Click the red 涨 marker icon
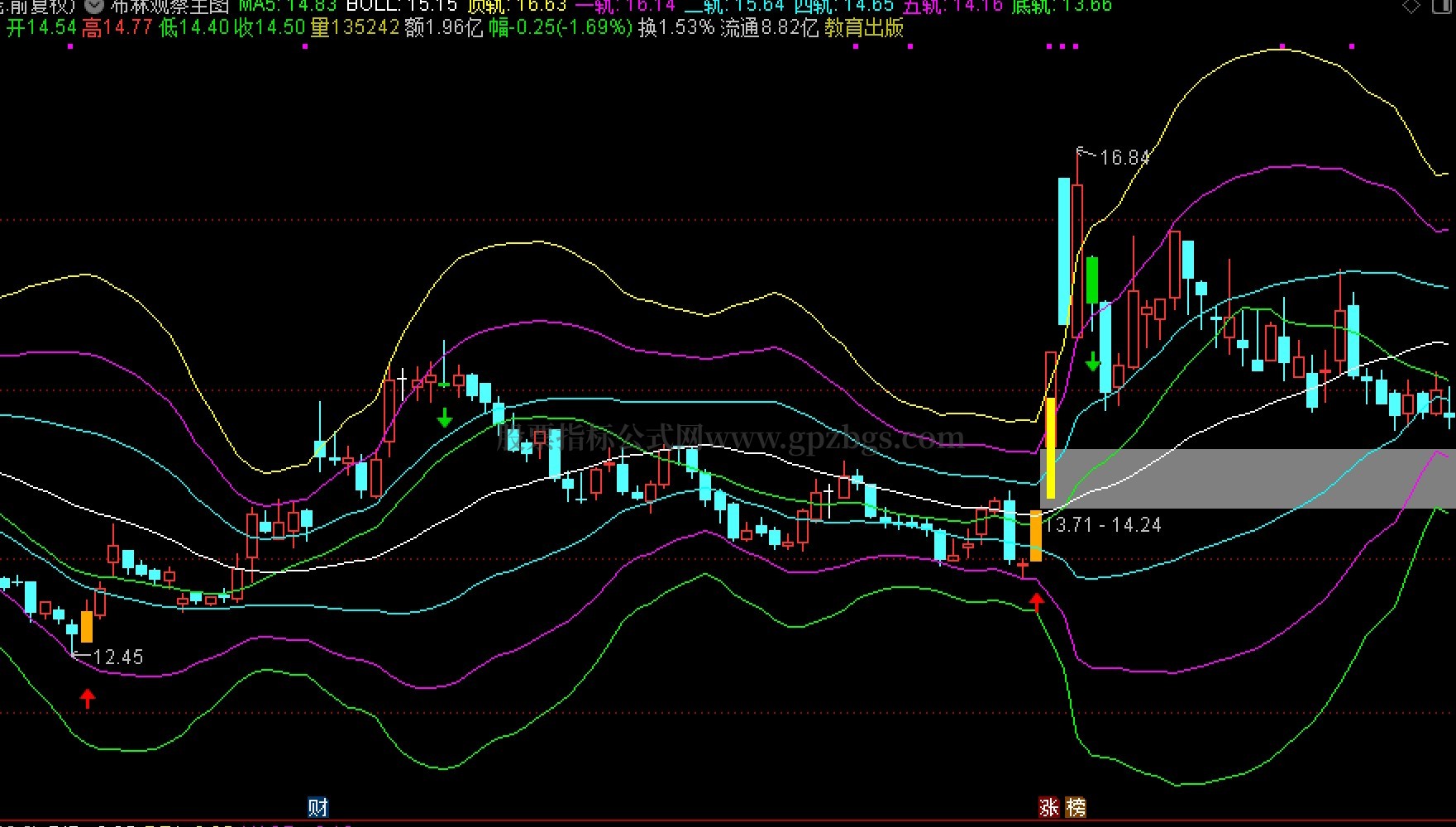Image resolution: width=1456 pixels, height=827 pixels. [1049, 807]
